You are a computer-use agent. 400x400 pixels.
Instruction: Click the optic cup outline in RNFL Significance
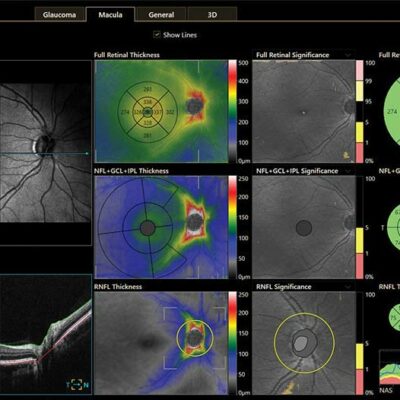click(x=301, y=343)
